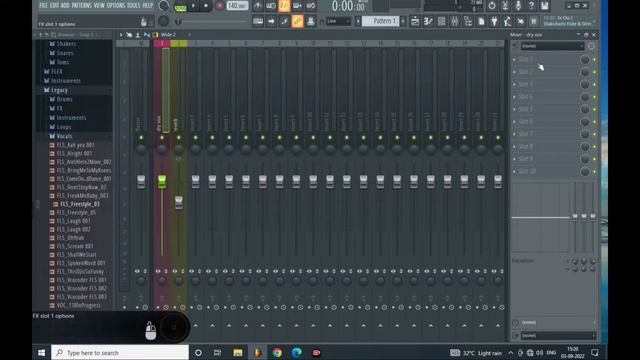The height and width of the screenshot is (360, 640).
Task: Click the reverb track fader handle
Action: tap(179, 202)
